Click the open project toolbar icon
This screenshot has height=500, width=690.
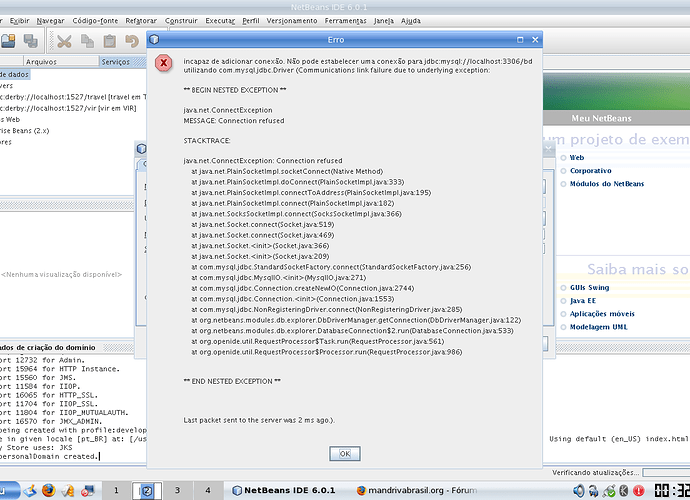click(8, 41)
